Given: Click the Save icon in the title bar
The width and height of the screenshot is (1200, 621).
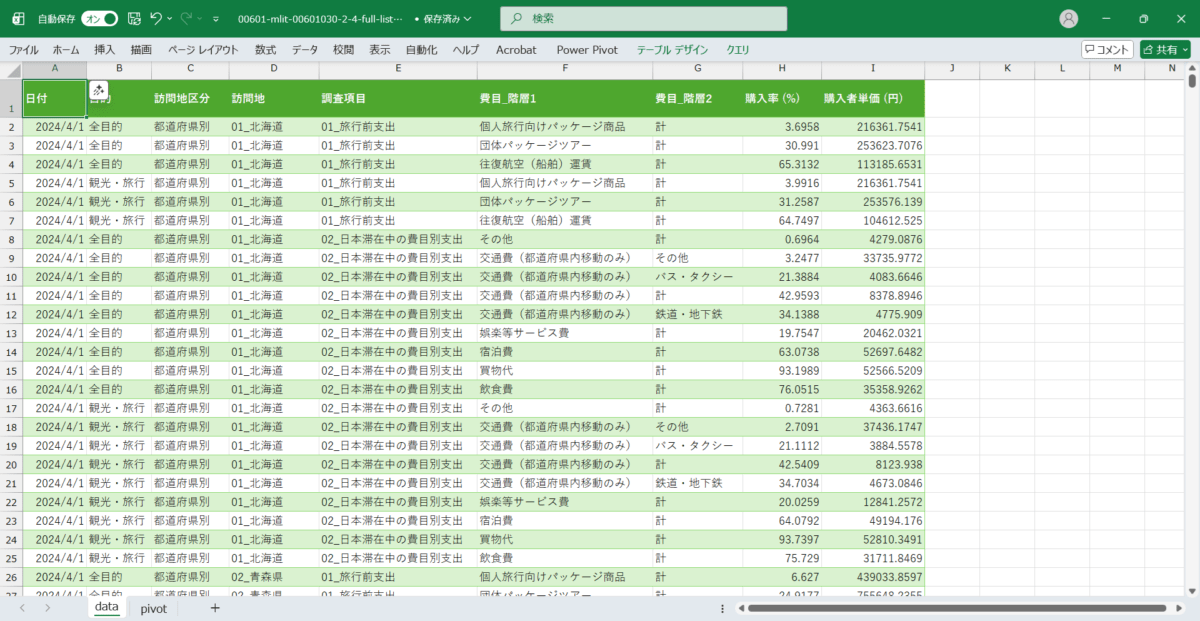Looking at the screenshot, I should point(133,18).
